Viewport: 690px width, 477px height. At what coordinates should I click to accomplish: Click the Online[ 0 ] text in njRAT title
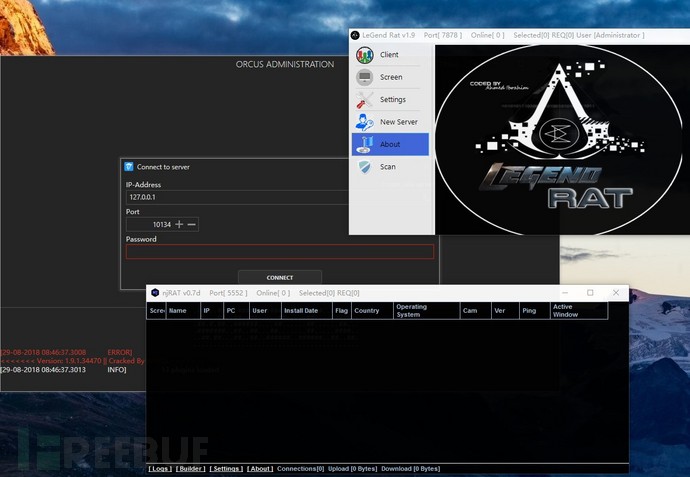pos(273,293)
